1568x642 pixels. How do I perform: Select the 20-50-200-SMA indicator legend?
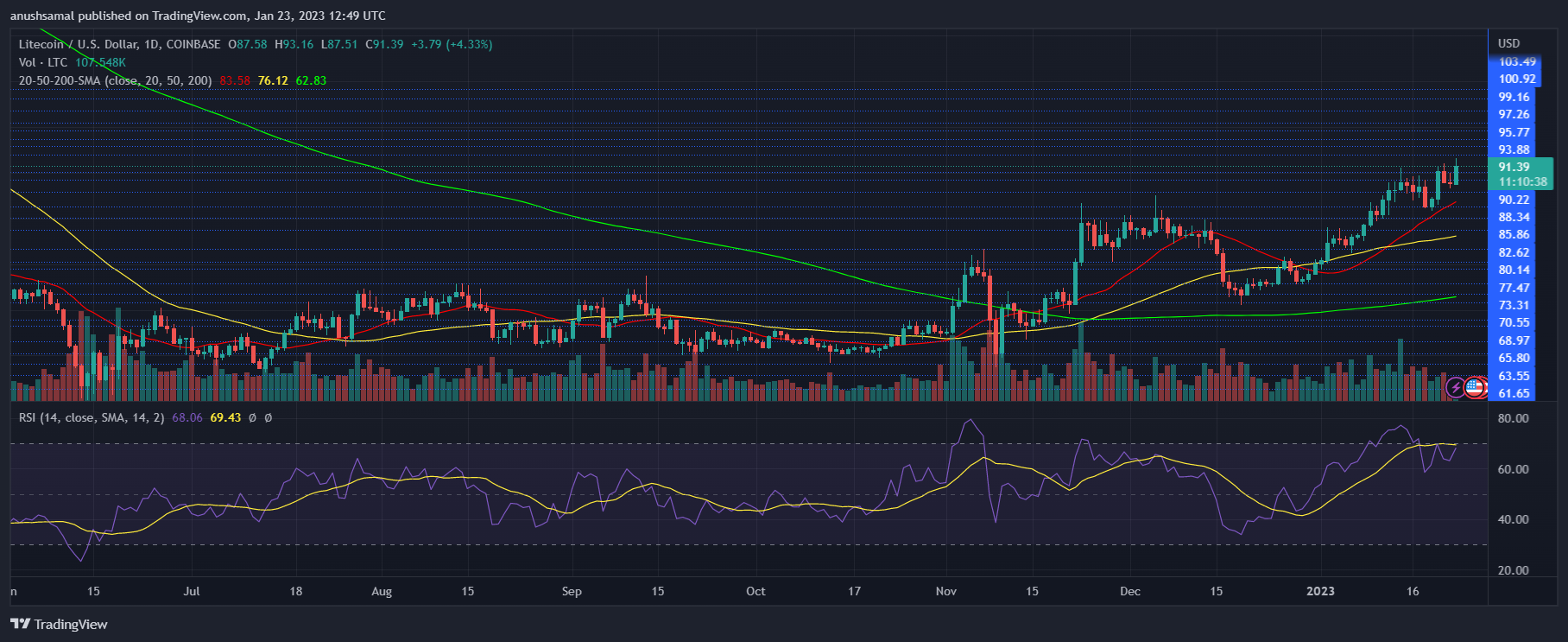[116, 80]
